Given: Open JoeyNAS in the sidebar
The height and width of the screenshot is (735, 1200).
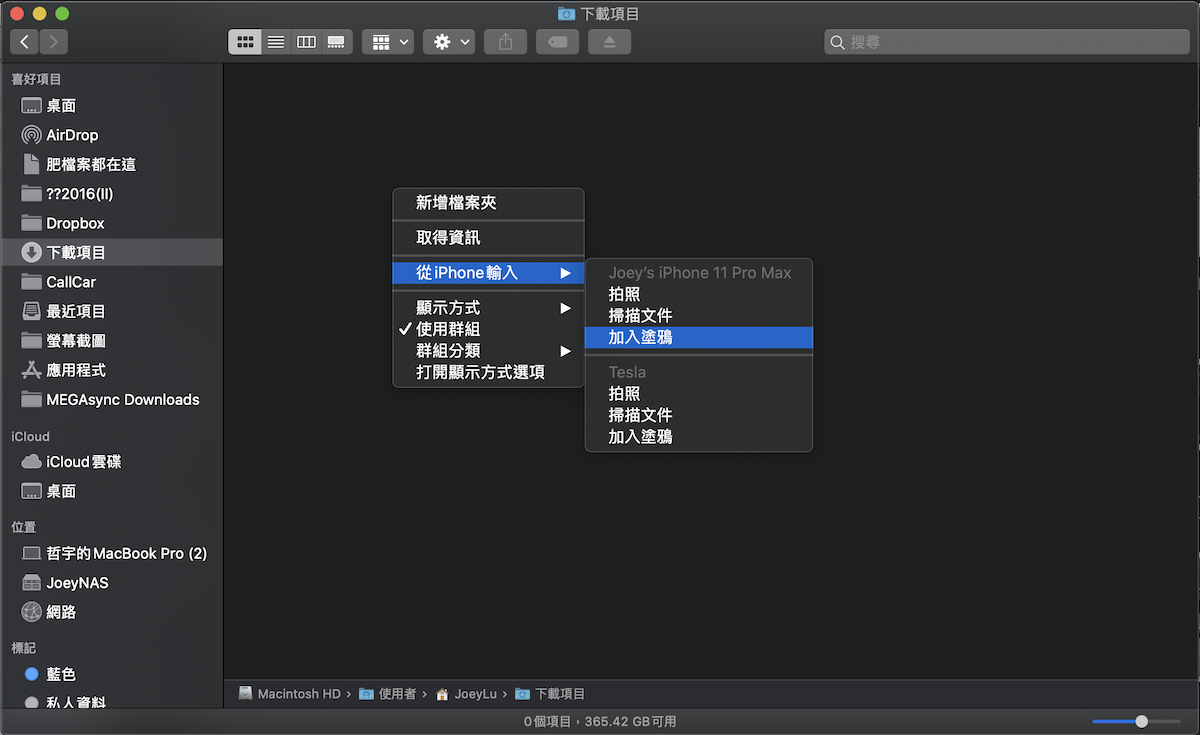Looking at the screenshot, I should point(111,583).
